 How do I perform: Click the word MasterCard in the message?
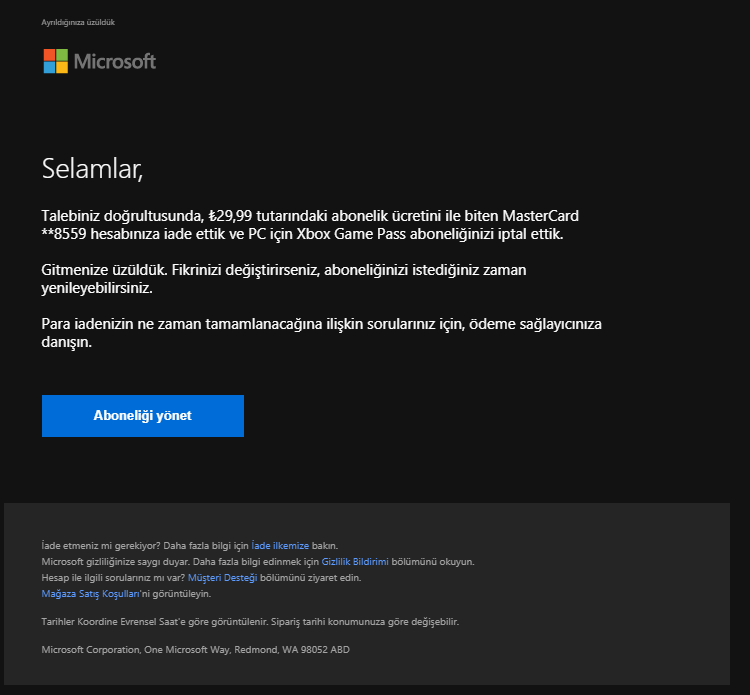point(540,216)
